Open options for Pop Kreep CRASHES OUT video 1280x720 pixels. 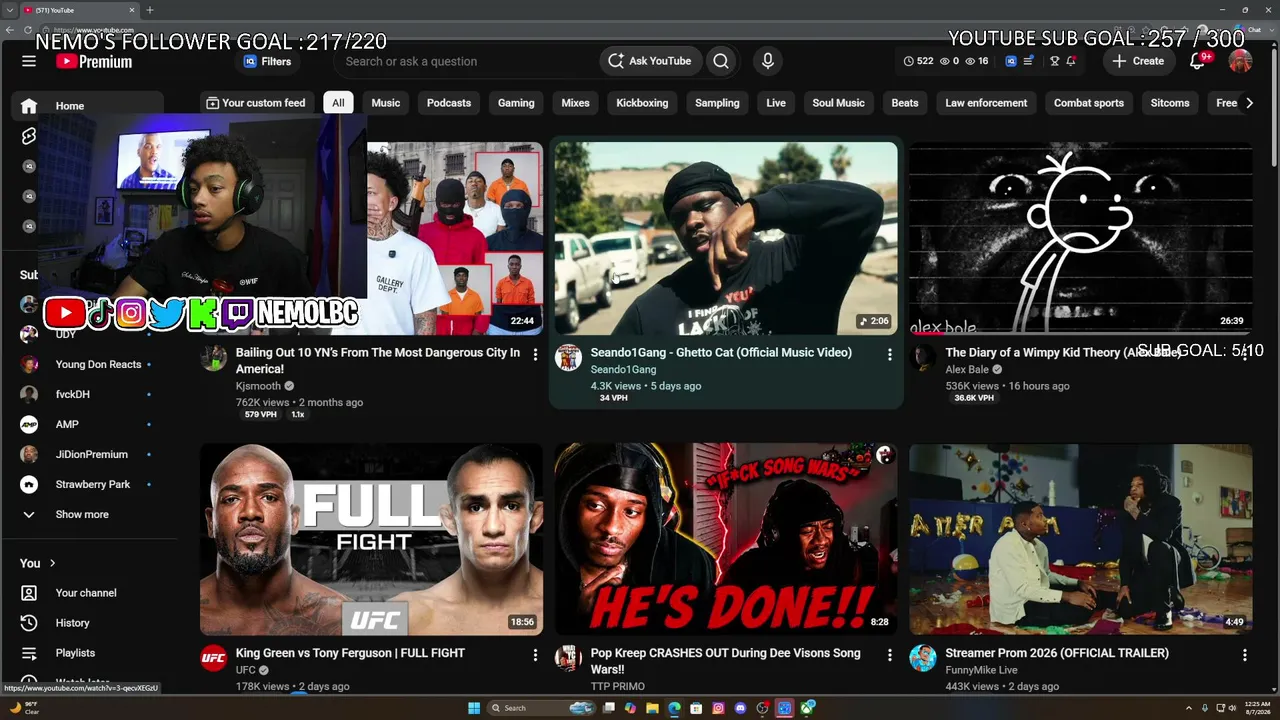coord(890,655)
